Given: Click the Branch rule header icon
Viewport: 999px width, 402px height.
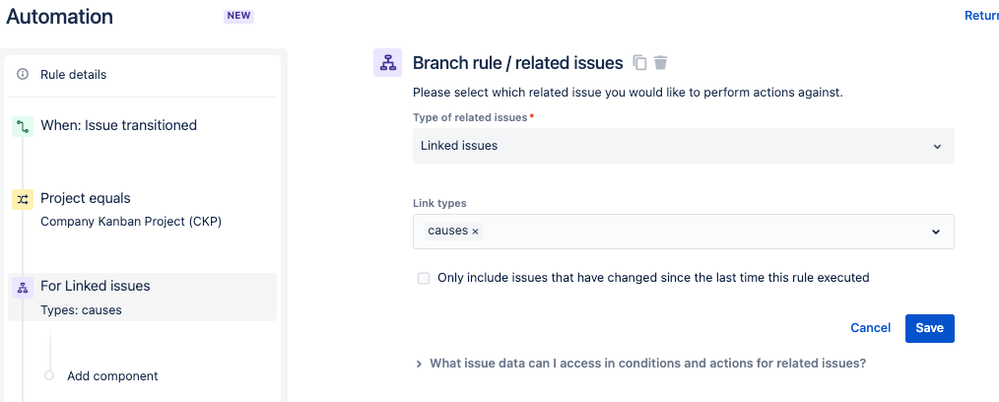Looking at the screenshot, I should click(x=387, y=63).
